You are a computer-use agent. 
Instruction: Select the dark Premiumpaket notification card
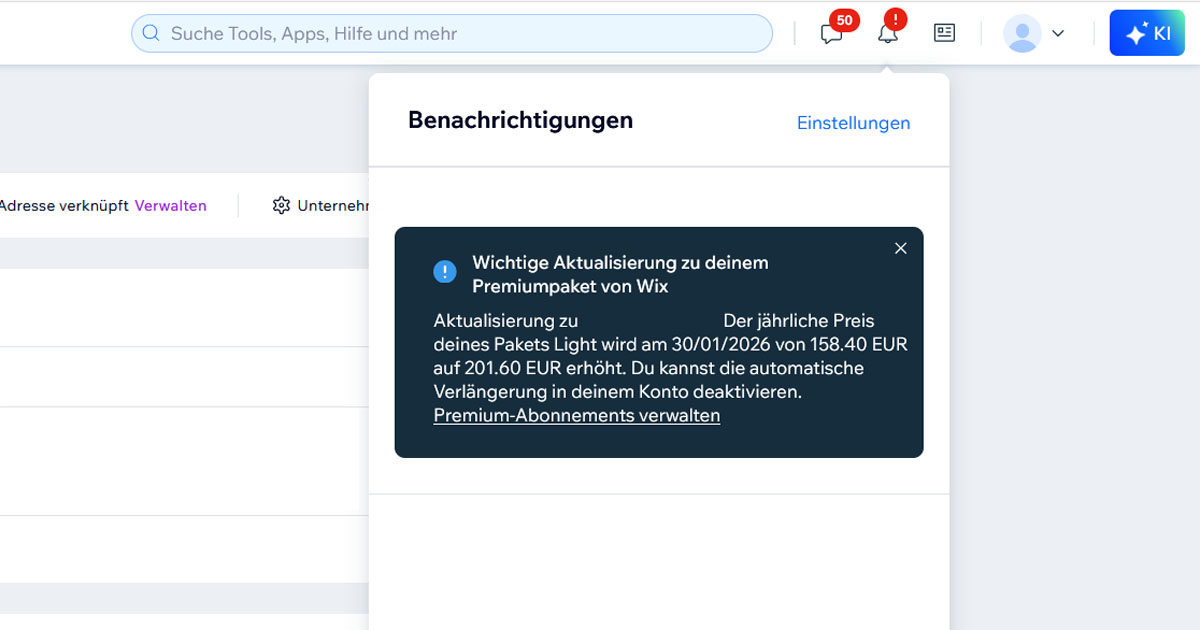(659, 342)
